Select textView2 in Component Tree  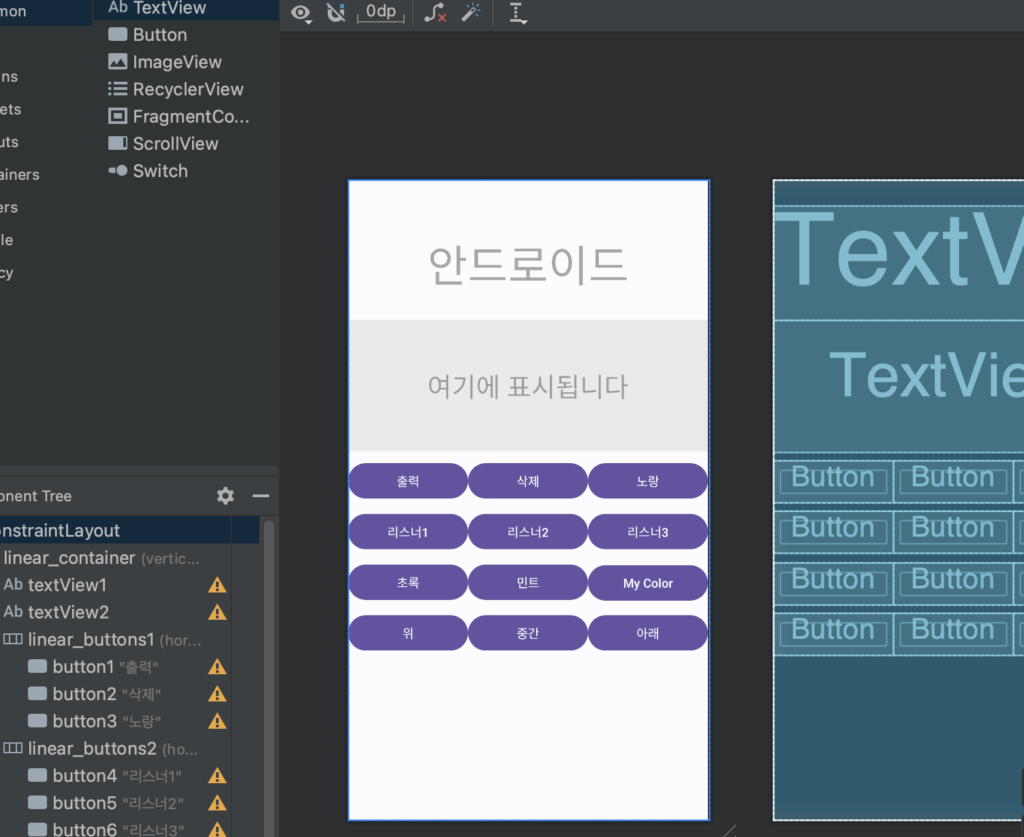pos(115,612)
